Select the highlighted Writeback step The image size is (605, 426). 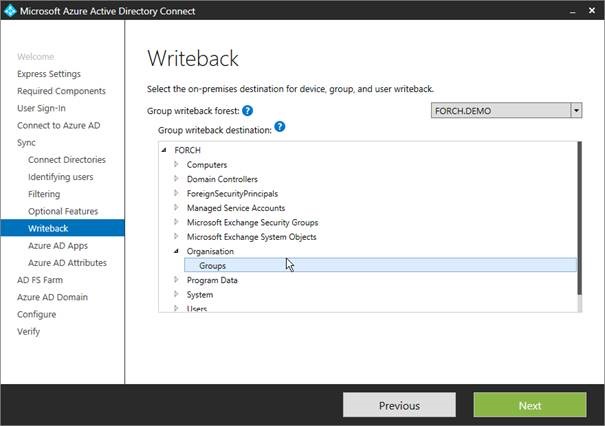coord(63,228)
